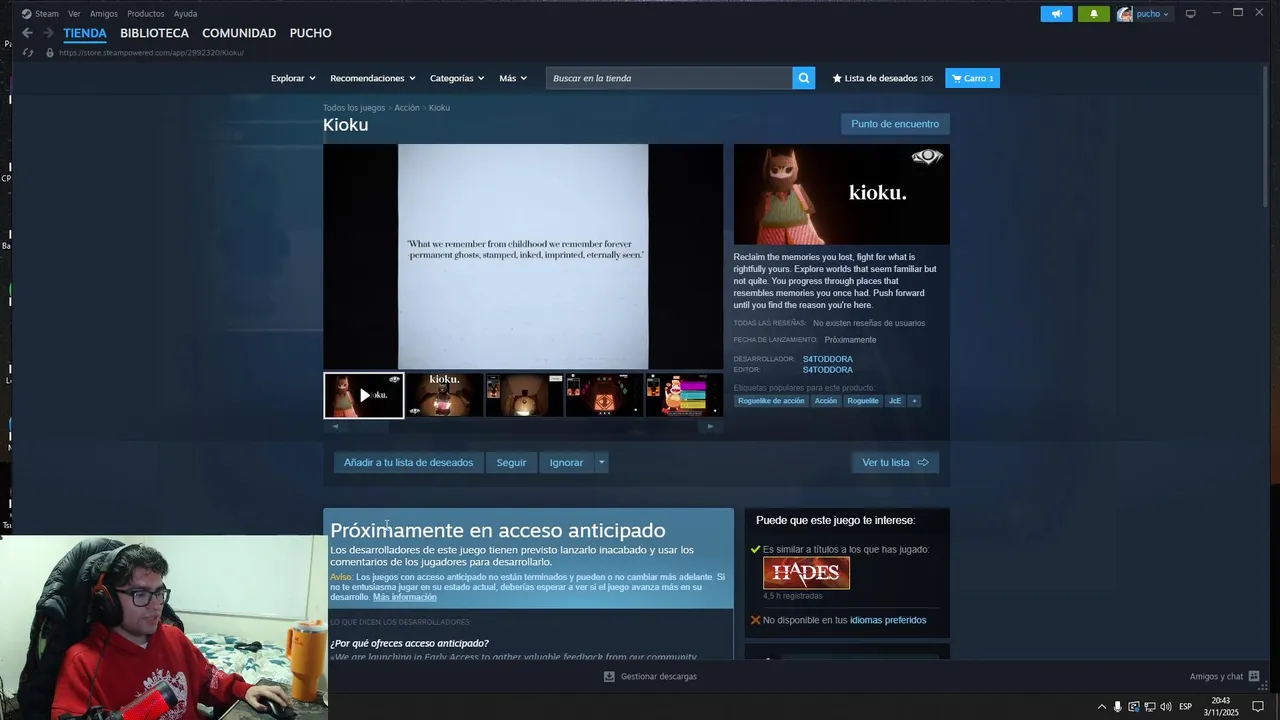The width and height of the screenshot is (1280, 720).
Task: Open the green notifications bell
Action: 1093,14
